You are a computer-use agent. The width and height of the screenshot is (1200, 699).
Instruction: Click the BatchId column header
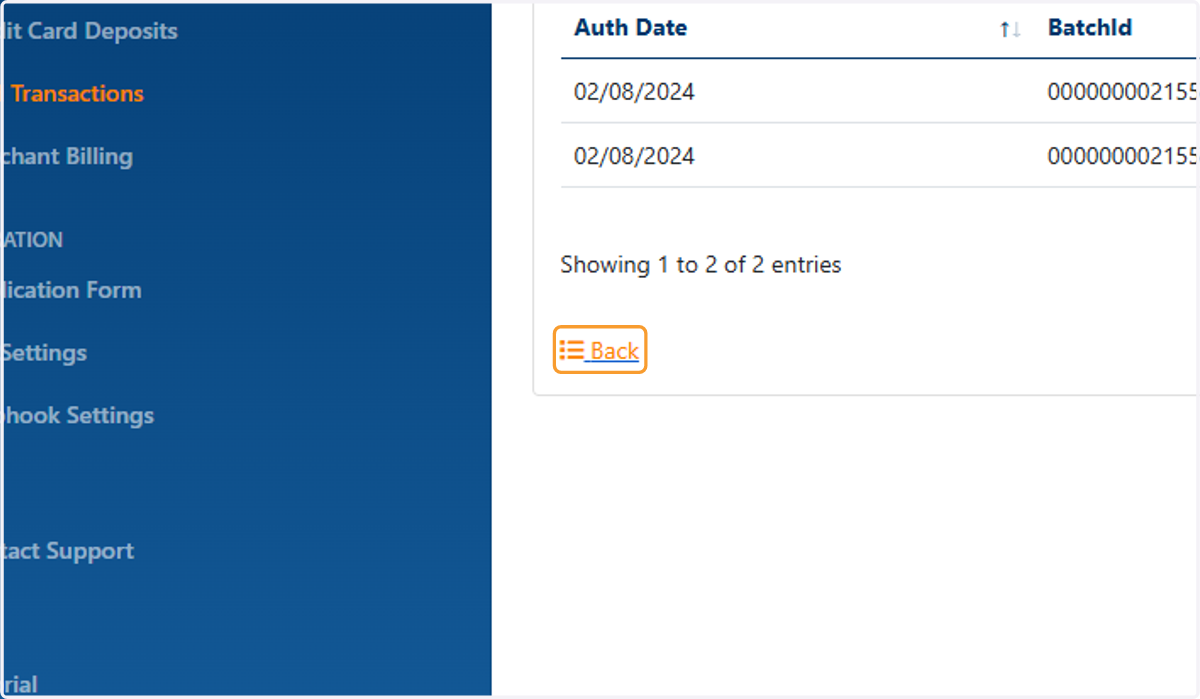point(1090,28)
